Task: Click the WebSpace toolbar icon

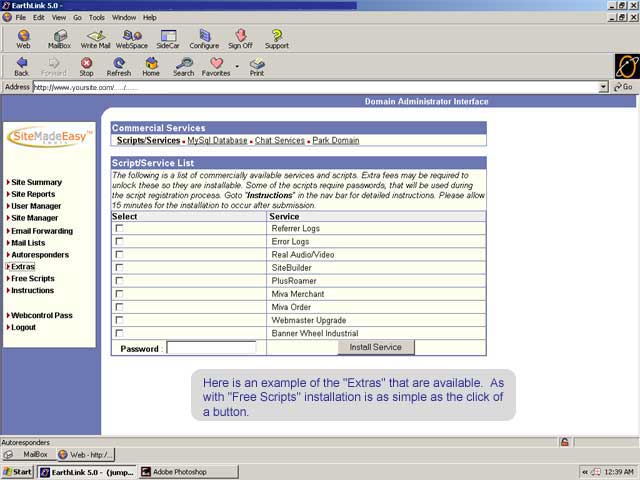Action: [132, 38]
